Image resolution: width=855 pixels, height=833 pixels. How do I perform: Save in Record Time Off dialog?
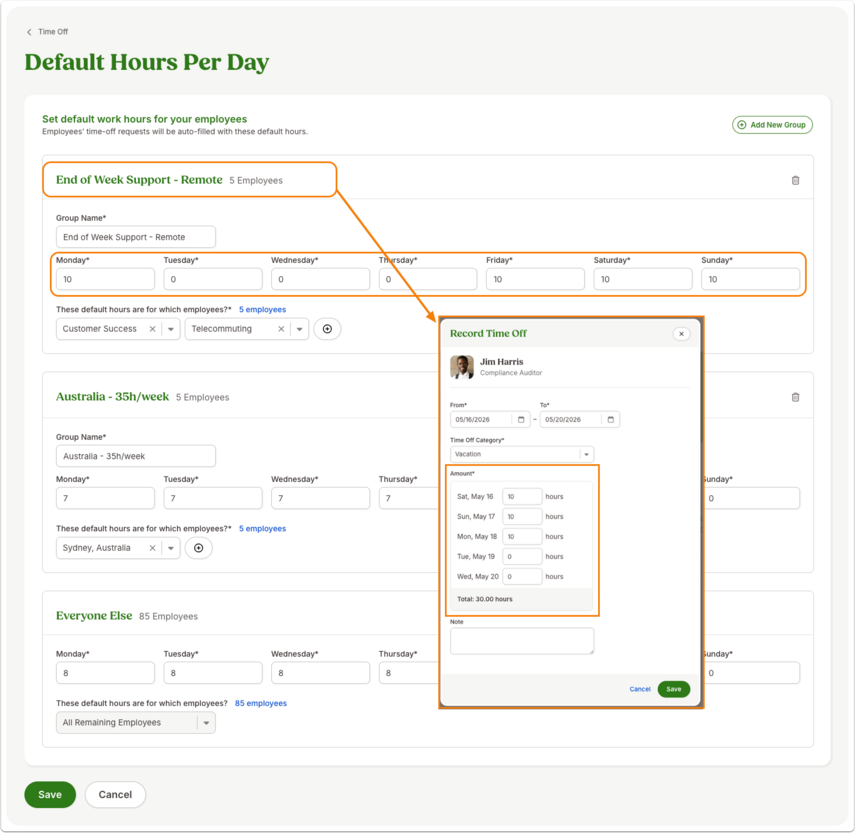pyautogui.click(x=673, y=689)
